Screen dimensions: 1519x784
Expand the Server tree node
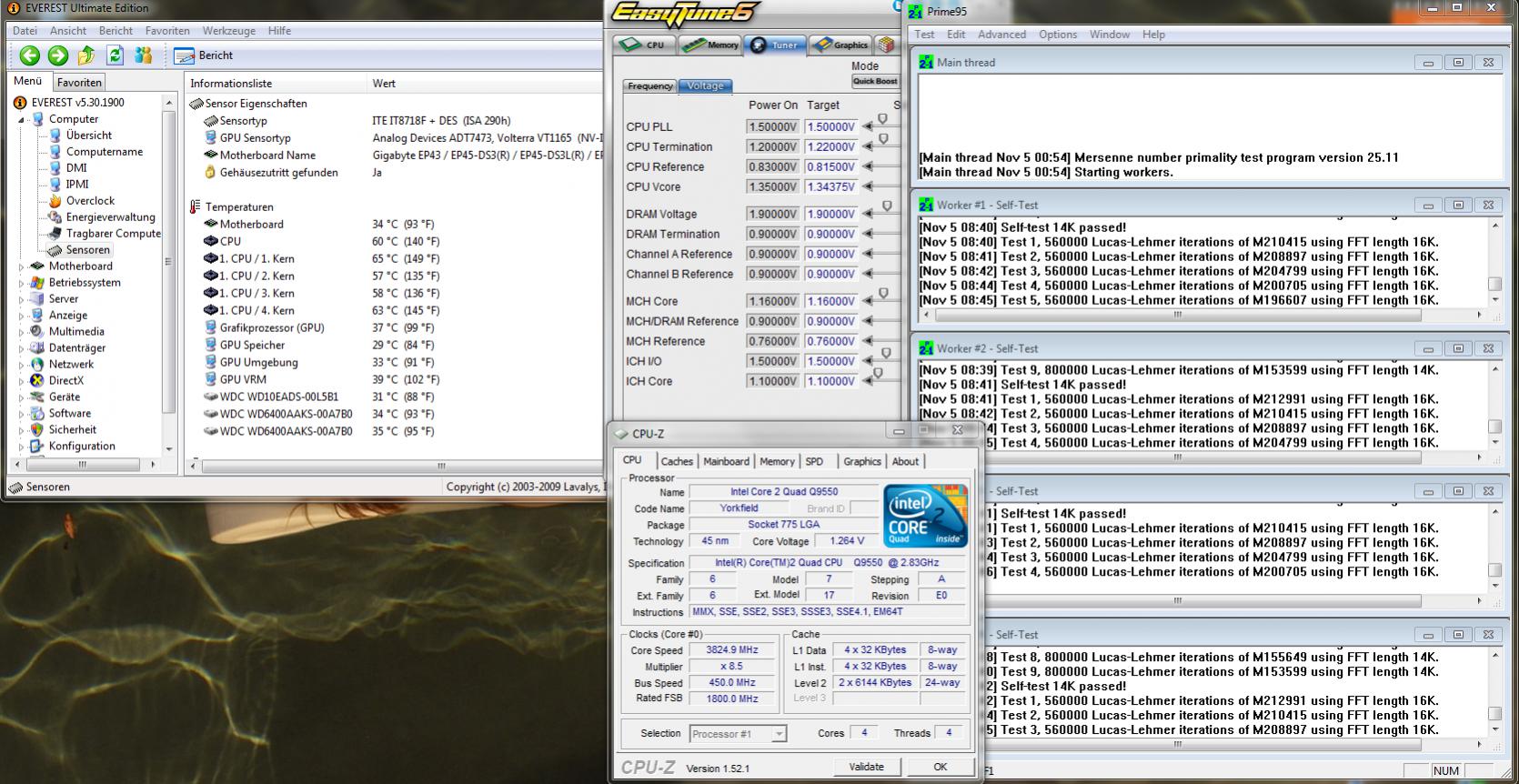22,299
